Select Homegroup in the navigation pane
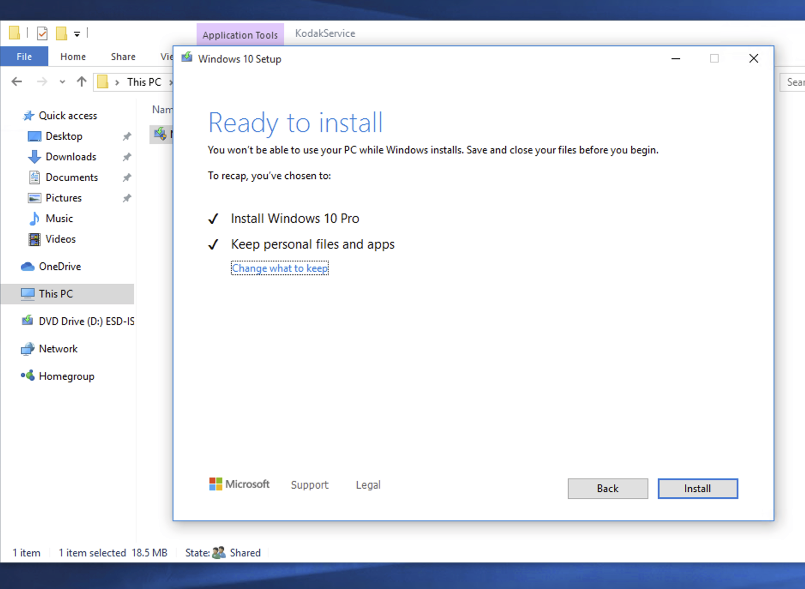The height and width of the screenshot is (589, 805). pos(66,376)
